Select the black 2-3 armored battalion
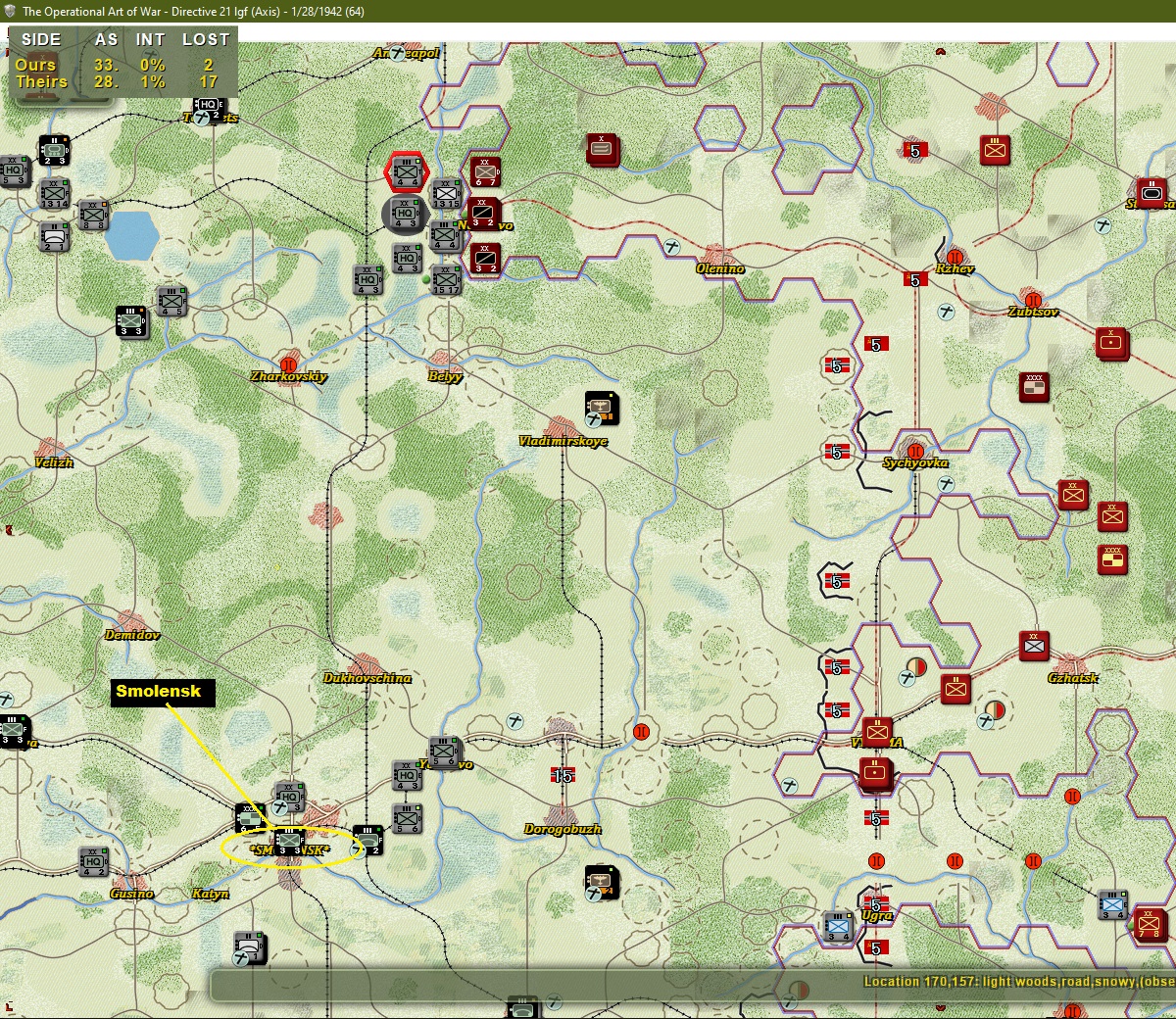Viewport: 1176px width, 1019px height. click(53, 150)
